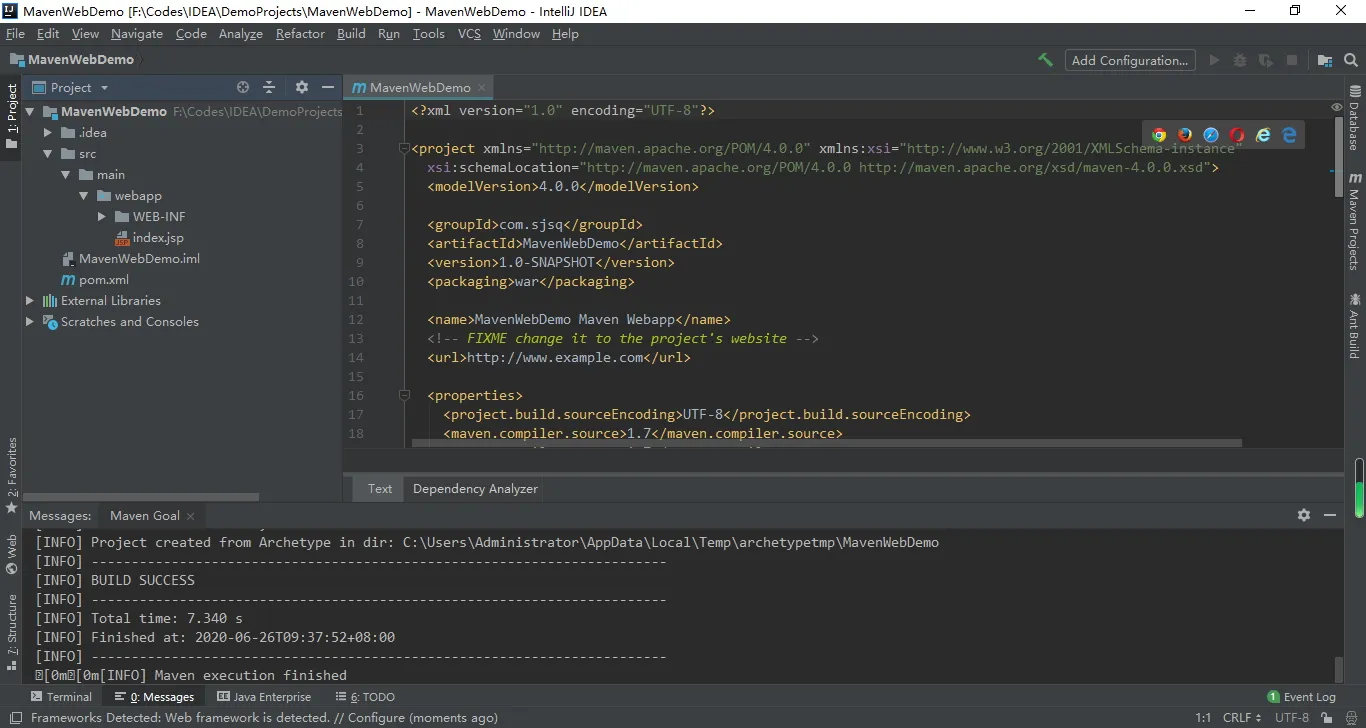
Task: Open the Navigate menu
Action: [137, 33]
